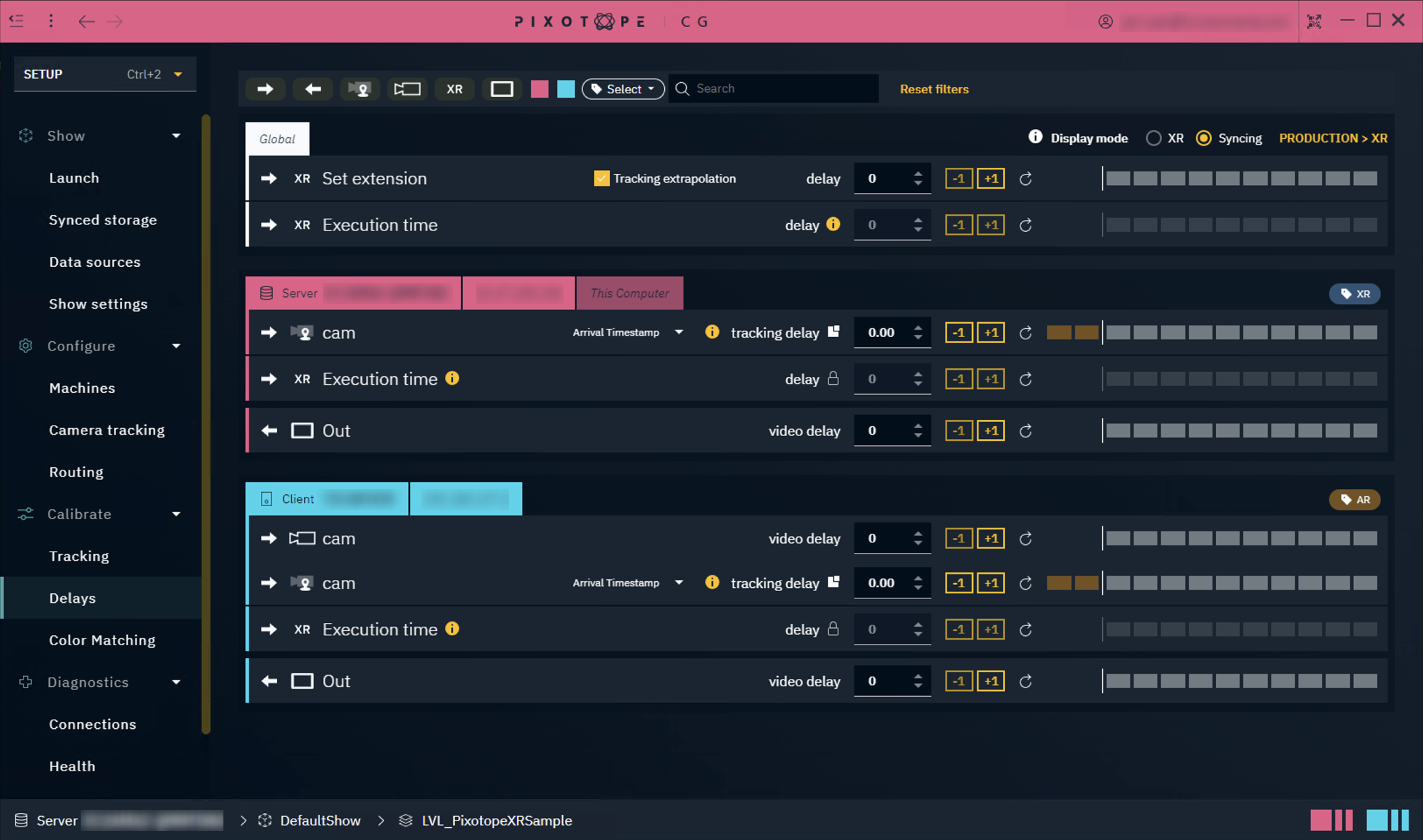Viewport: 1423px width, 840px height.
Task: Click the Display mode info icon
Action: [x=1035, y=137]
